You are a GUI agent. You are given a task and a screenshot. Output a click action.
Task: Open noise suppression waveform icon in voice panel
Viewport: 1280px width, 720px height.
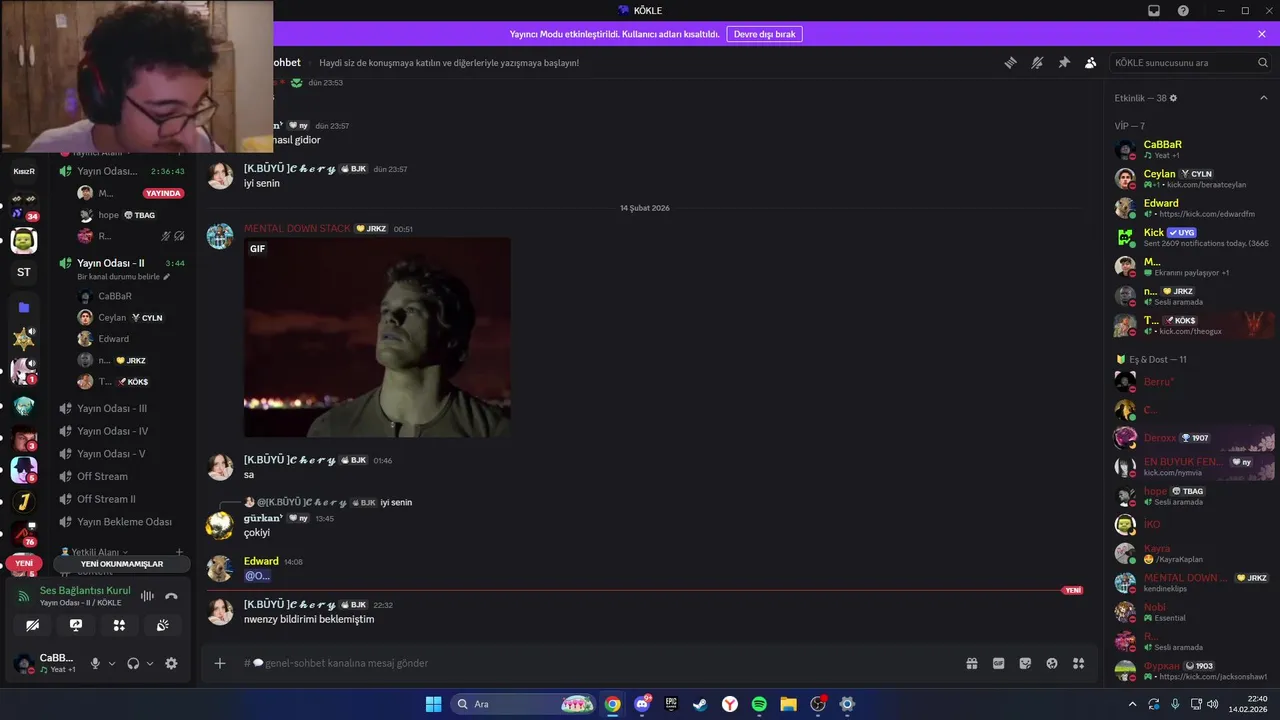tap(147, 596)
